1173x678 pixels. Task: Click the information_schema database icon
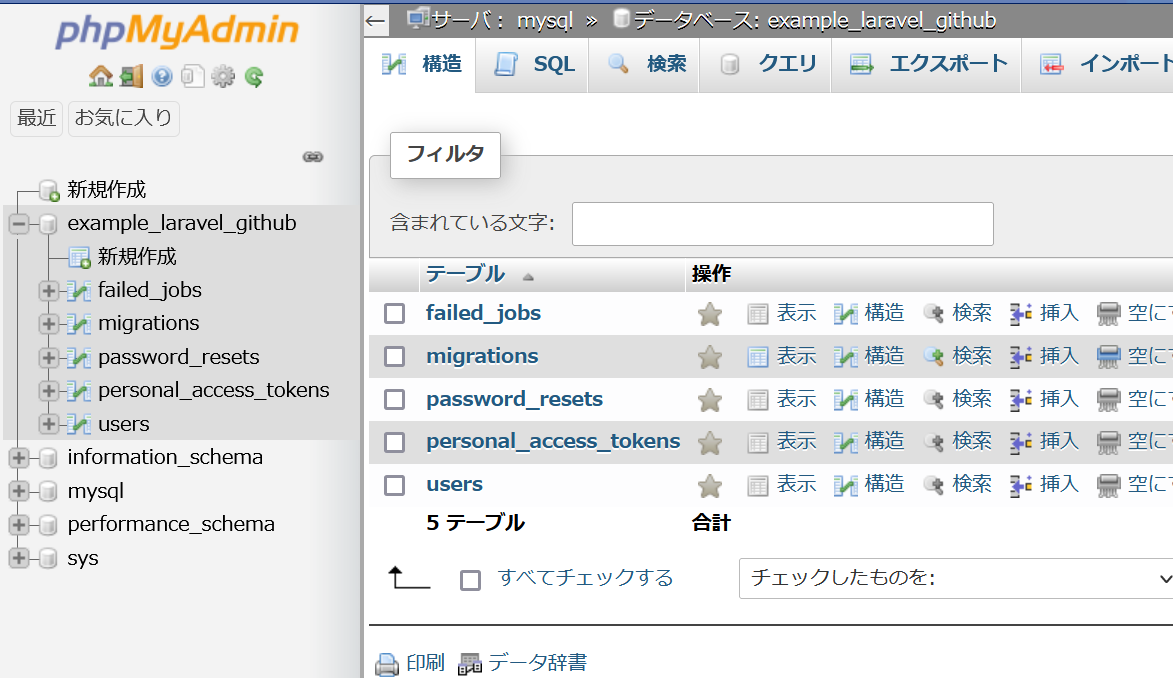tap(48, 457)
